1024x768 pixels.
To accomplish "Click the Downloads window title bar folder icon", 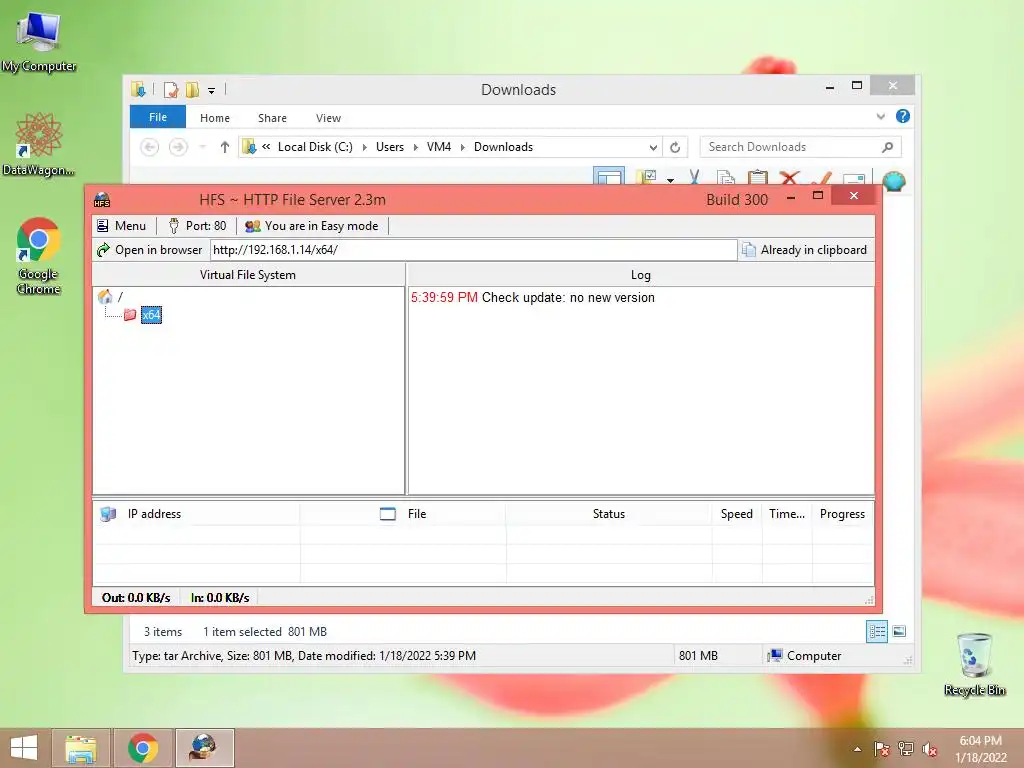I will pyautogui.click(x=138, y=89).
